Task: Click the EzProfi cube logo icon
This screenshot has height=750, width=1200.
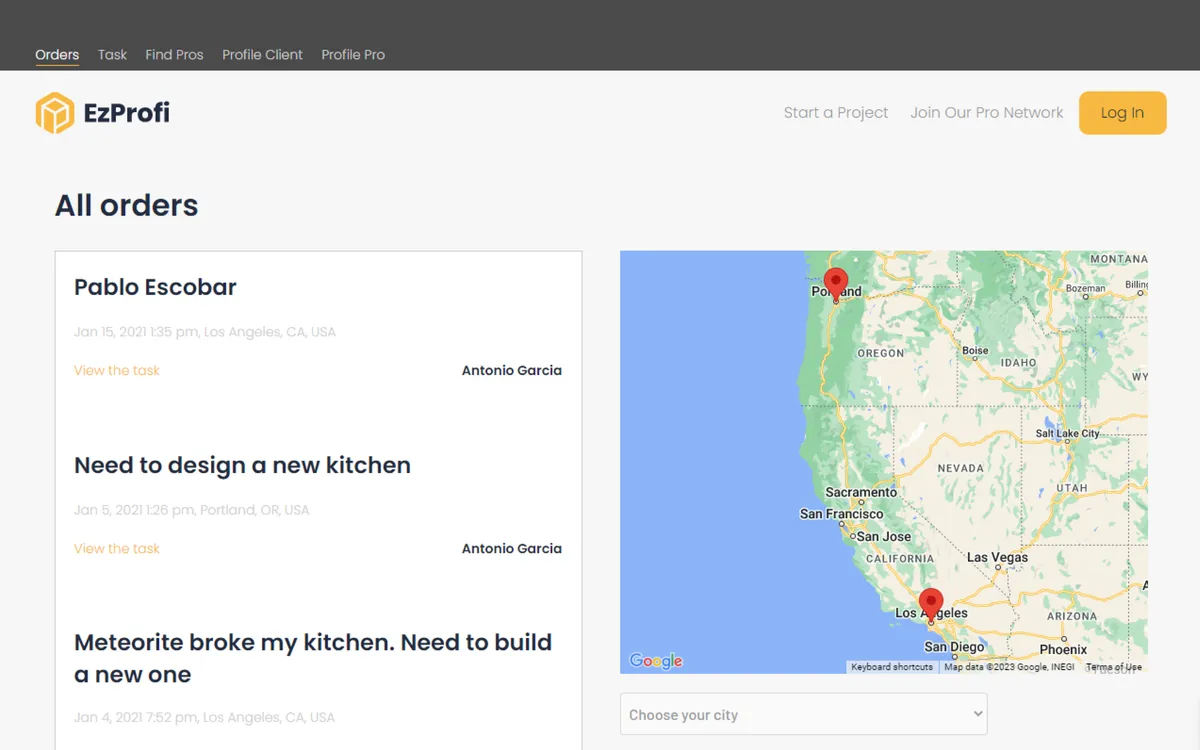Action: (x=55, y=113)
